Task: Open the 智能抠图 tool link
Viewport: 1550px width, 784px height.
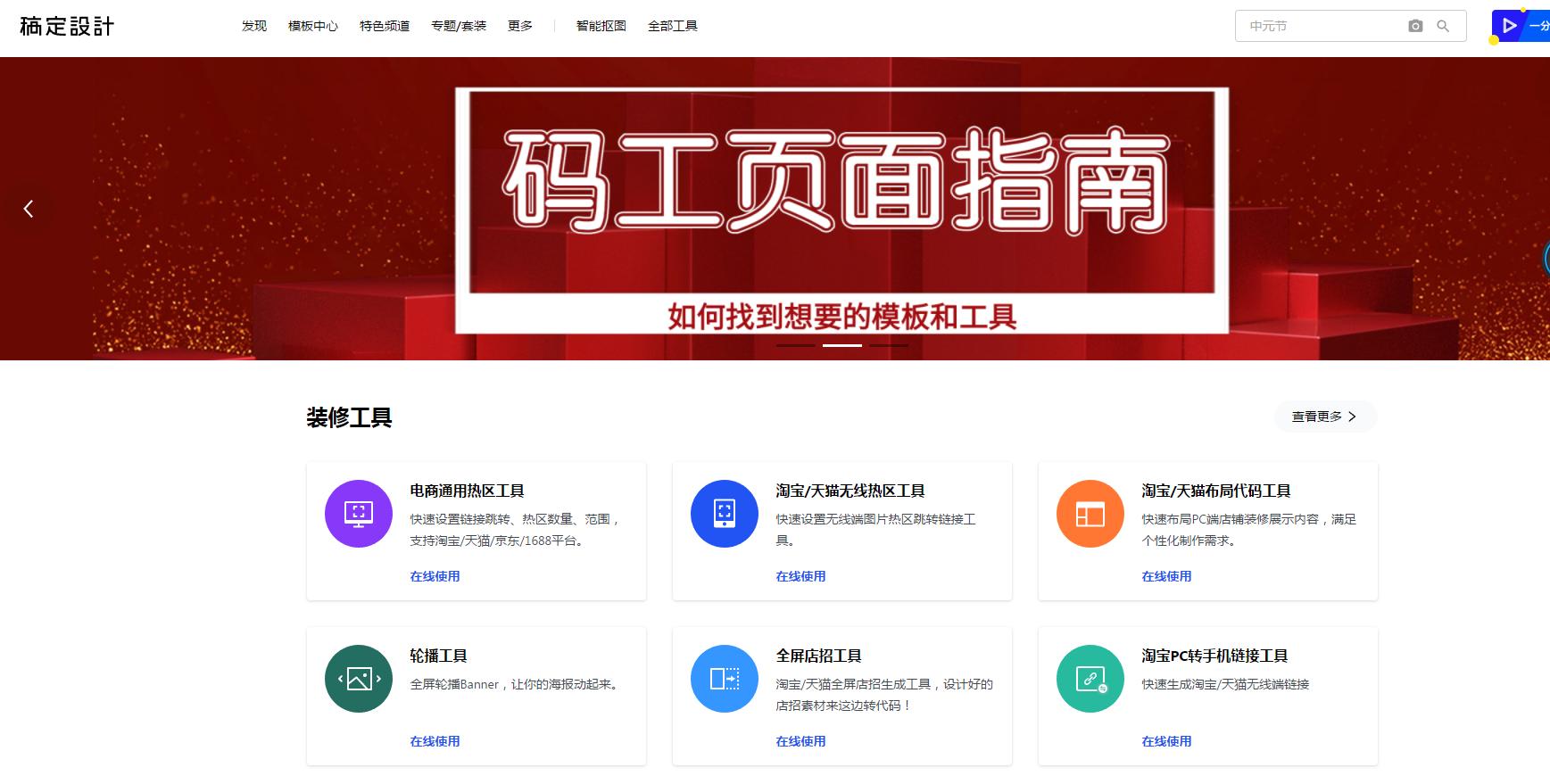Action: (601, 26)
